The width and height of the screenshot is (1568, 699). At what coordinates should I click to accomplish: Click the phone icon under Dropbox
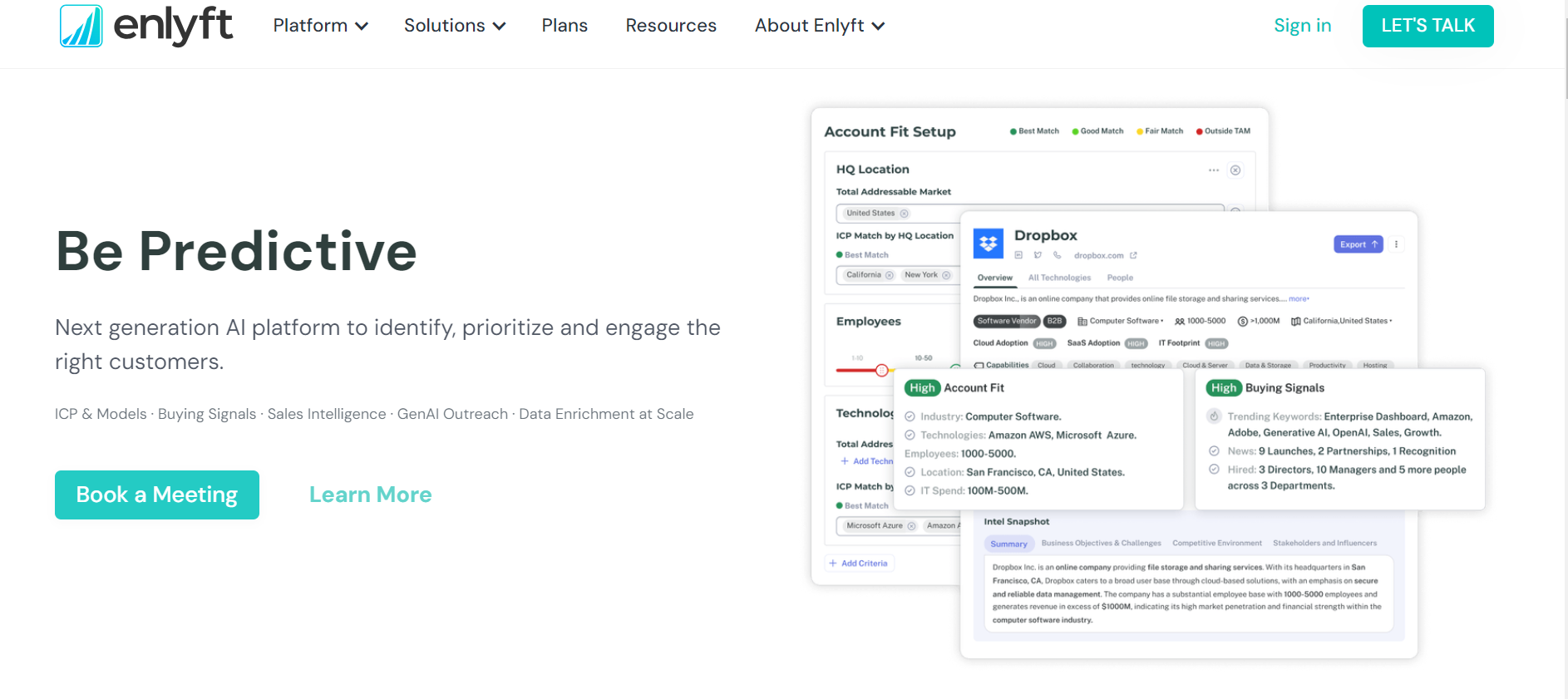pyautogui.click(x=1057, y=255)
